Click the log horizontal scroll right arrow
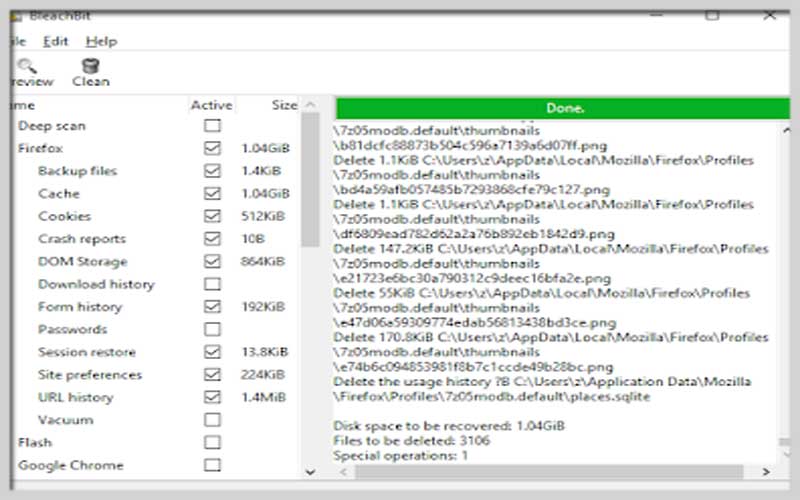The image size is (800, 500). 766,472
